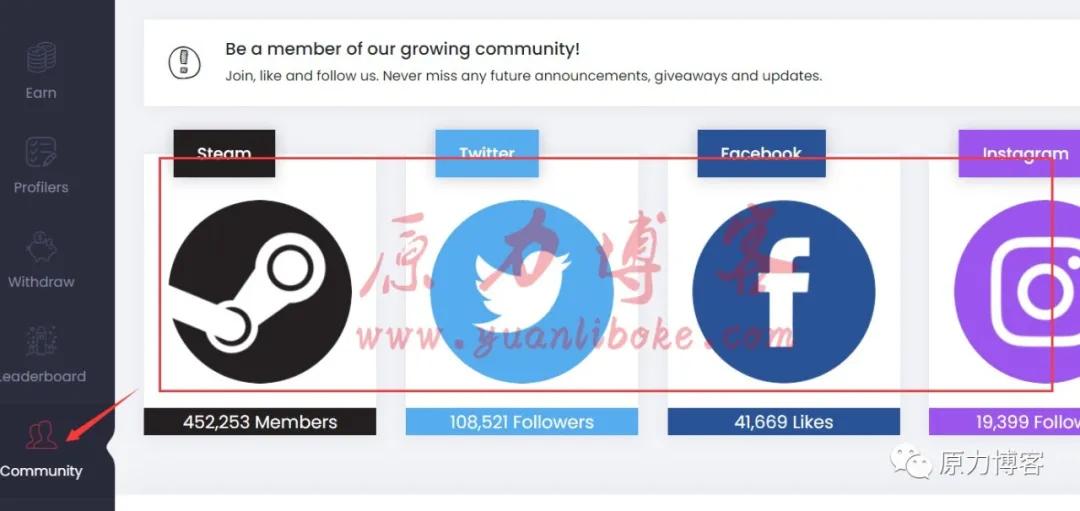Click the 41,669 Likes button
Screen dimensions: 1080x511
click(x=783, y=422)
